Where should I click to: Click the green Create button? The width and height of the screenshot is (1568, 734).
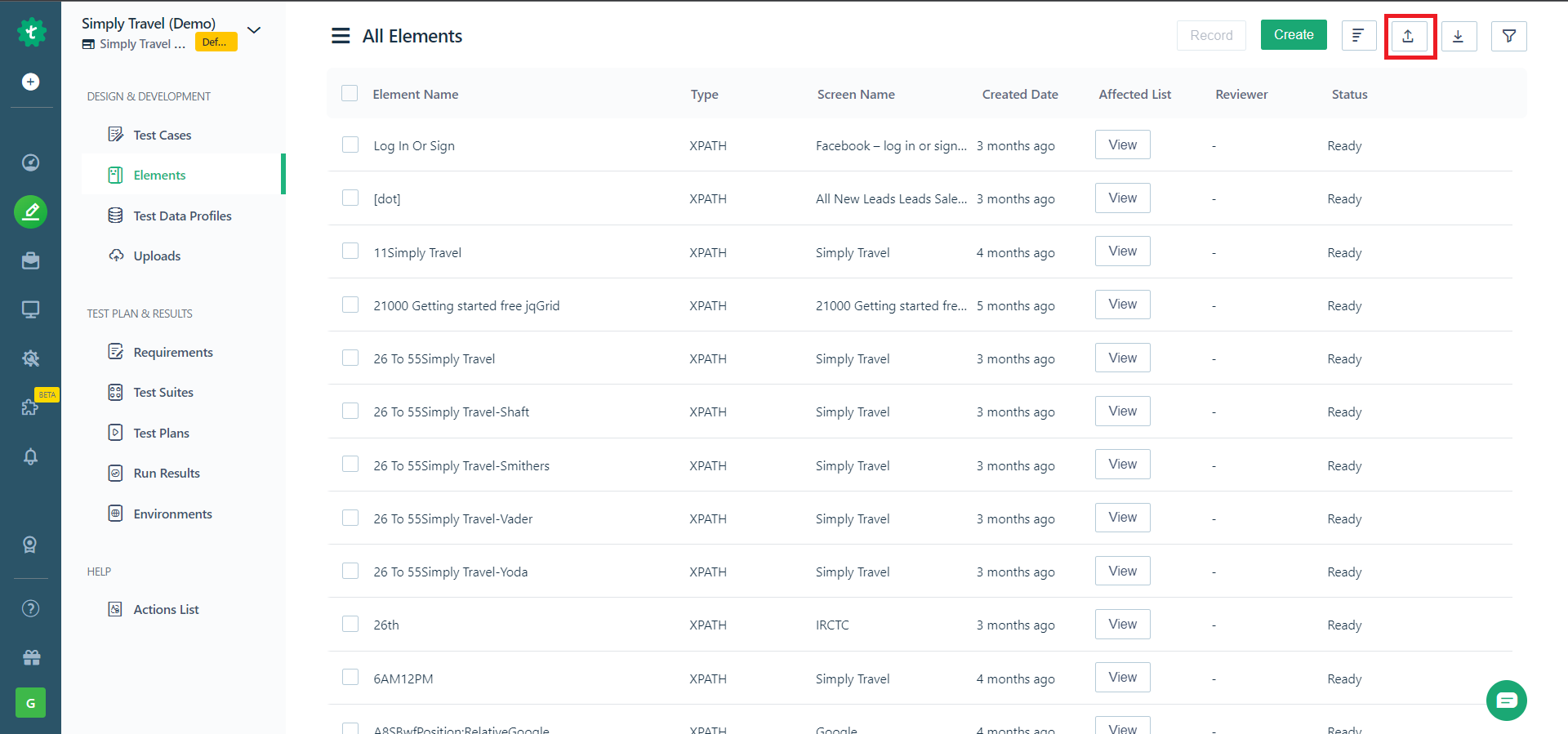[1294, 35]
